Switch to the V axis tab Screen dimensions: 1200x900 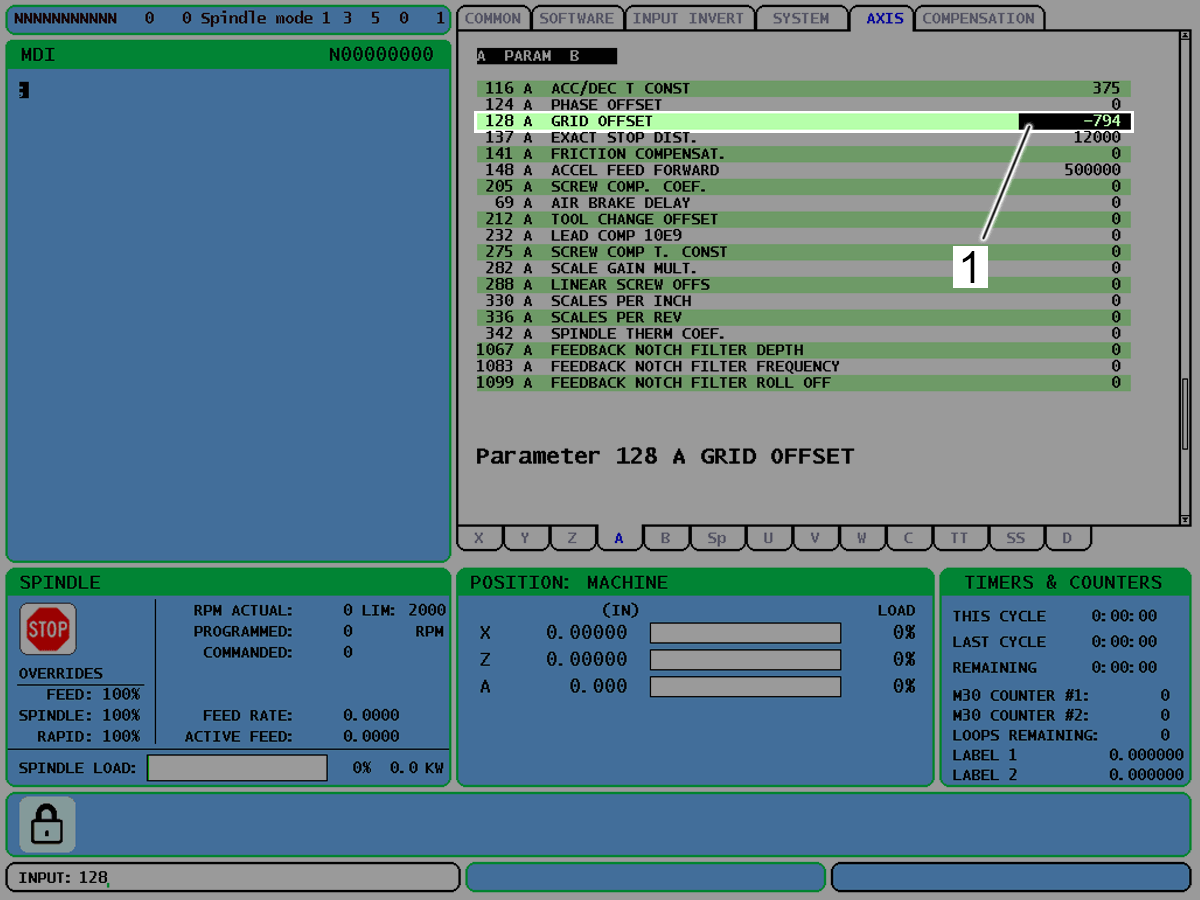pos(815,538)
